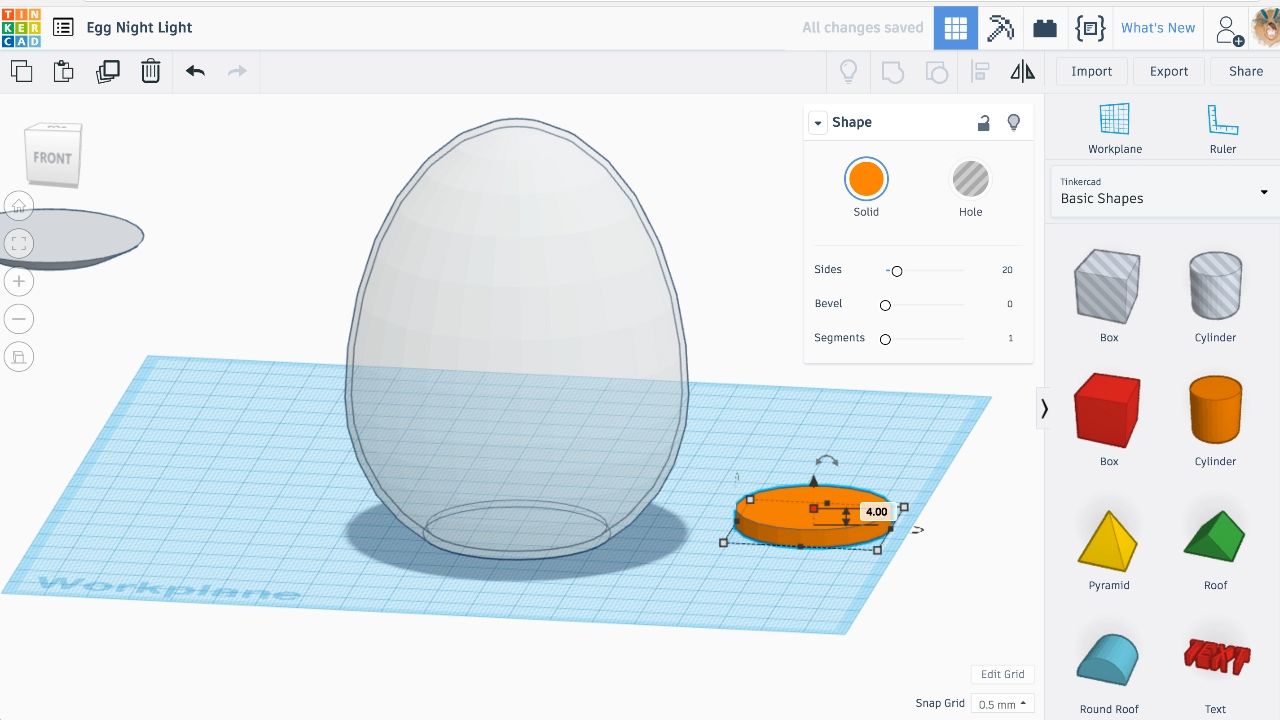This screenshot has height=720, width=1280.
Task: Undo the last action
Action: (x=195, y=71)
